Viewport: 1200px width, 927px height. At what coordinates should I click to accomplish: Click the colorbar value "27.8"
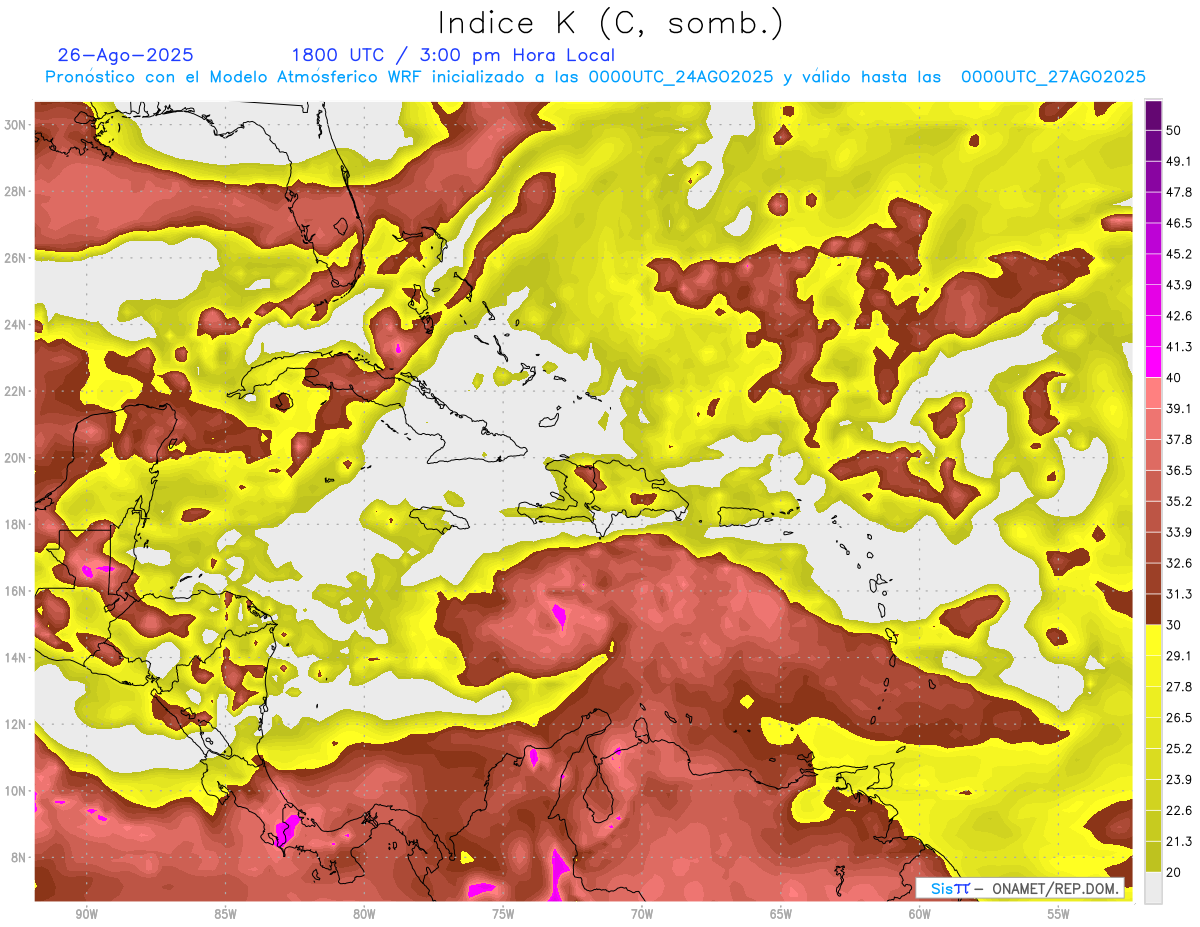point(1179,687)
